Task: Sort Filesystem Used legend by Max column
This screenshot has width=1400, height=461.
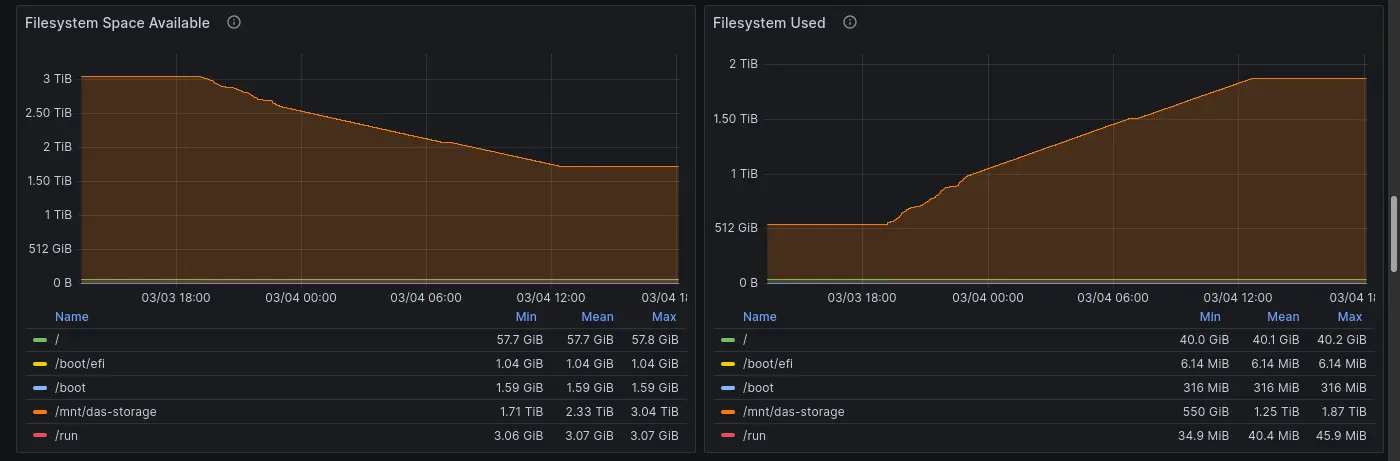Action: pos(1352,317)
